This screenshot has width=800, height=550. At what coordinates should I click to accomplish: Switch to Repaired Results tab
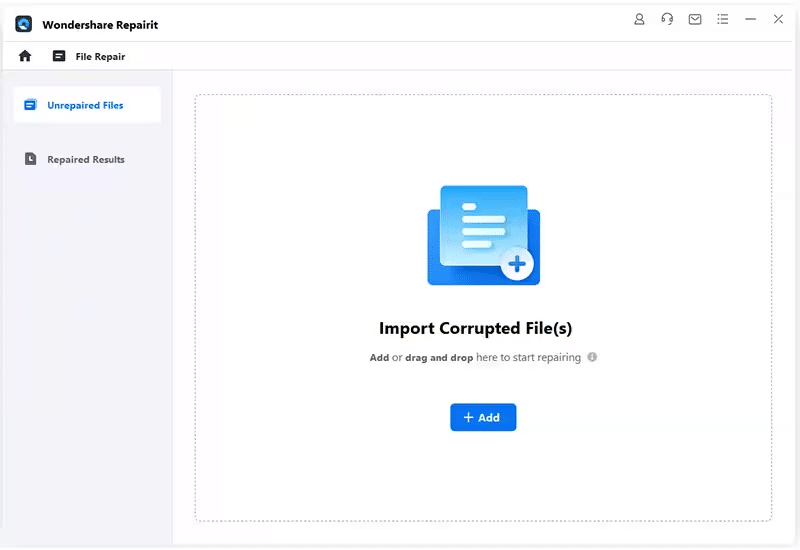87,159
